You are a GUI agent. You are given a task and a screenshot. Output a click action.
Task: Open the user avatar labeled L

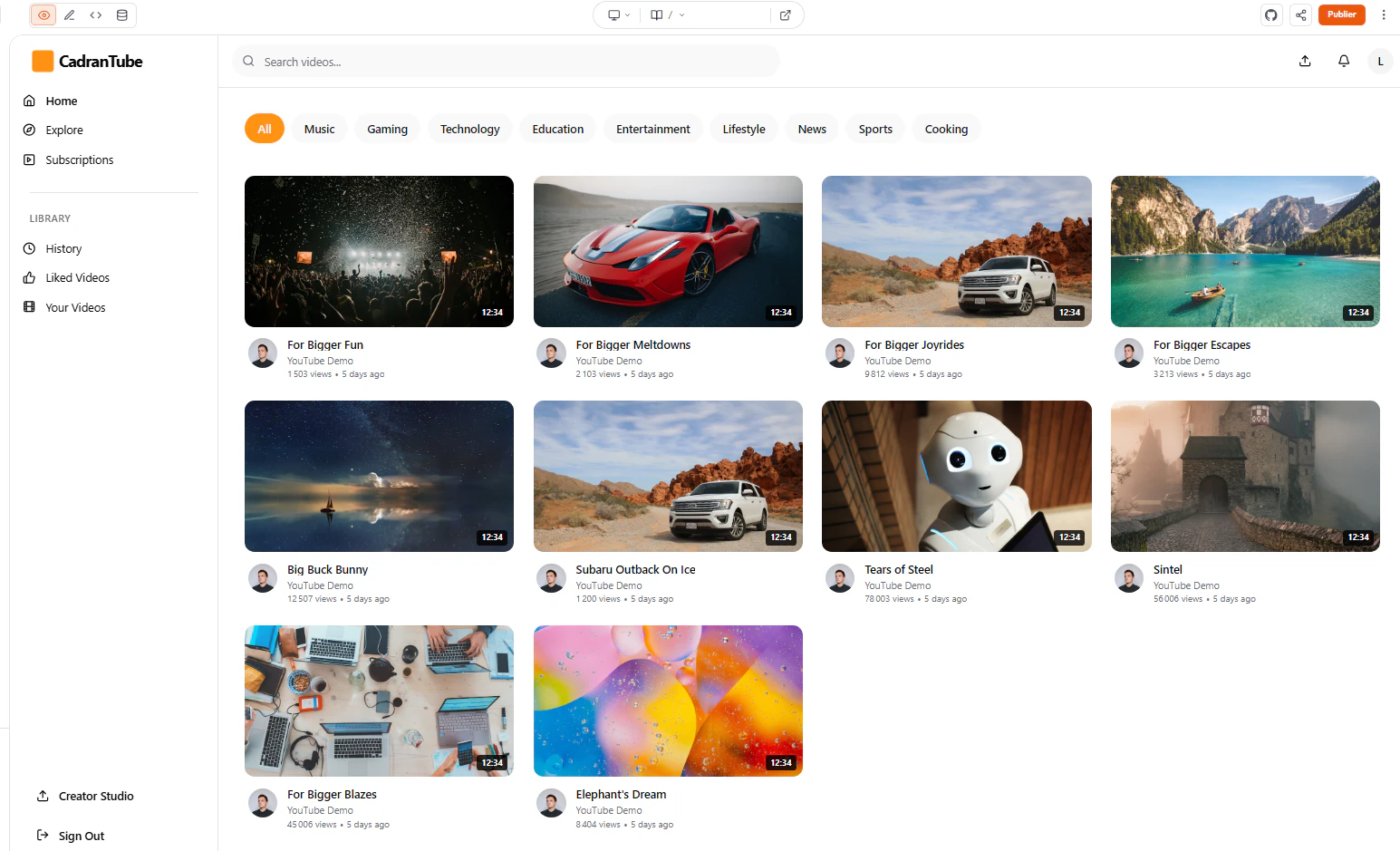1380,61
